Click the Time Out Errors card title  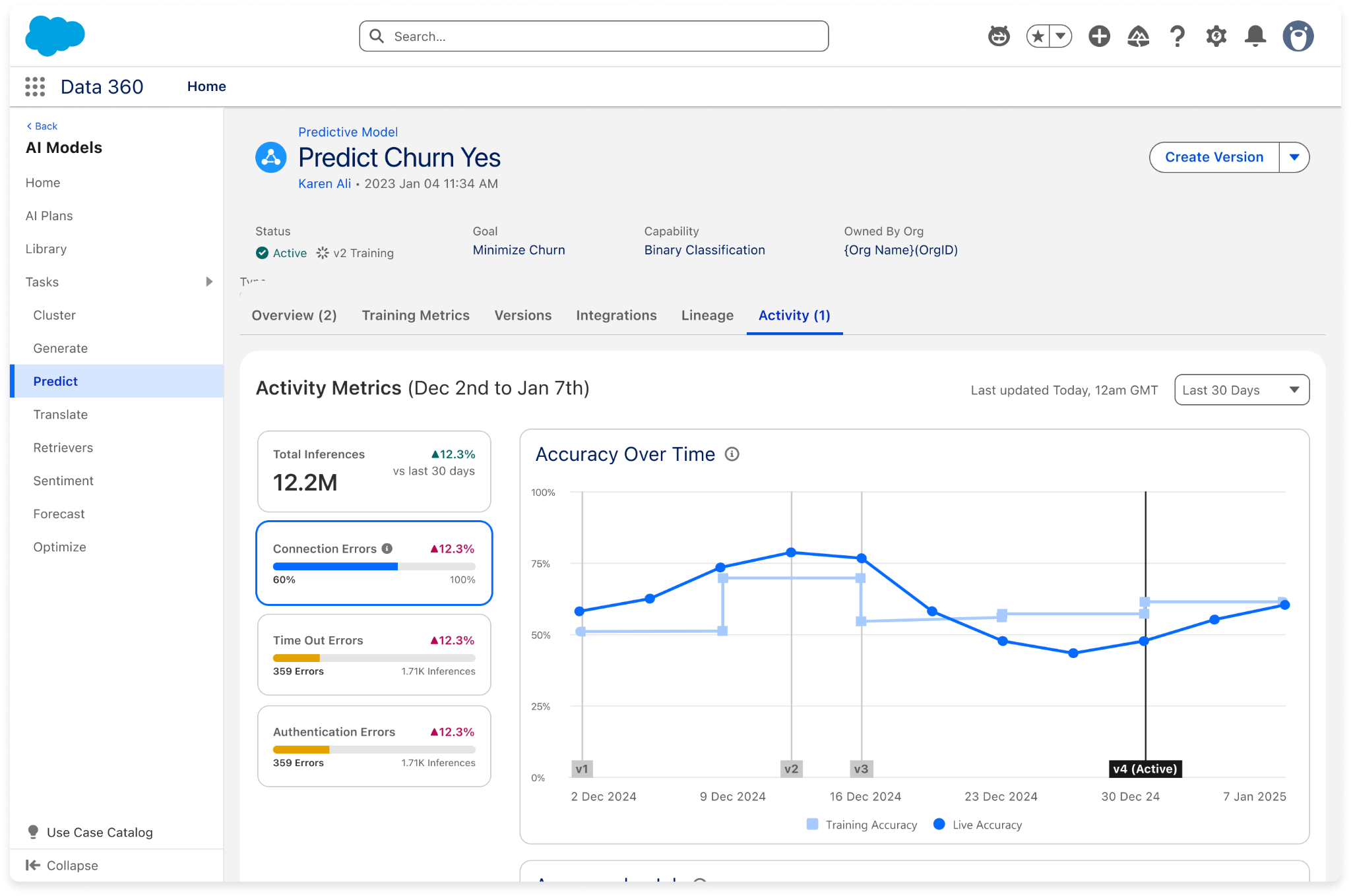[x=318, y=640]
